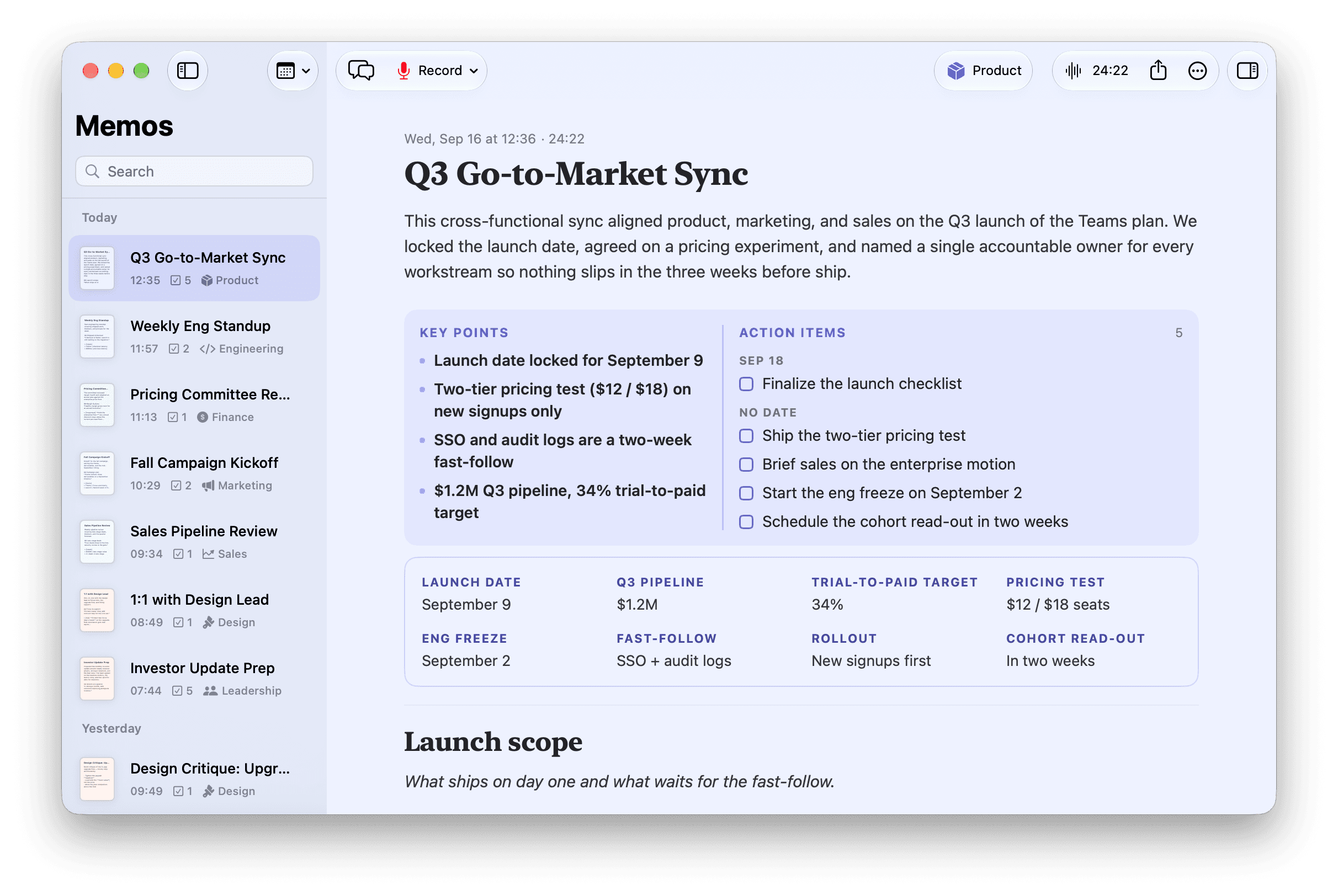Check 'Ship the two-tier pricing test'
This screenshot has height=896, width=1338.
click(x=746, y=436)
